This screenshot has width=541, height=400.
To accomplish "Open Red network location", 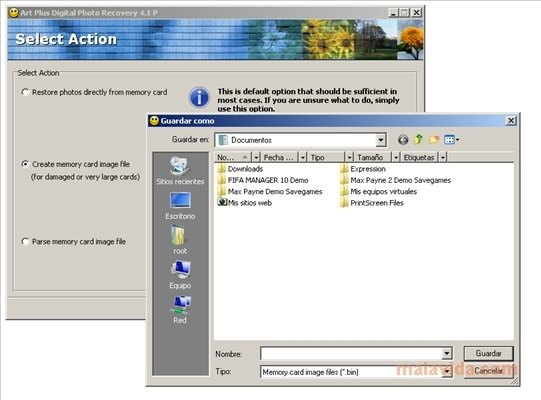I will tap(180, 310).
